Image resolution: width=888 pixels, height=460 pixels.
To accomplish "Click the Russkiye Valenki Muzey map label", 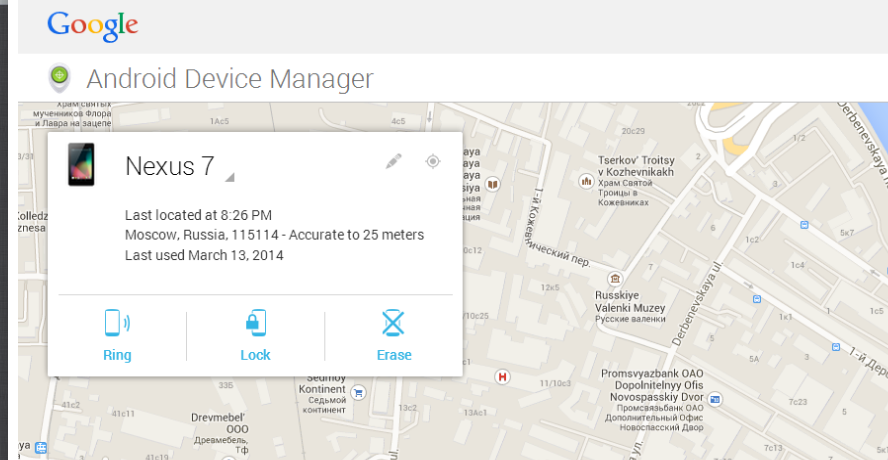I will (x=630, y=302).
